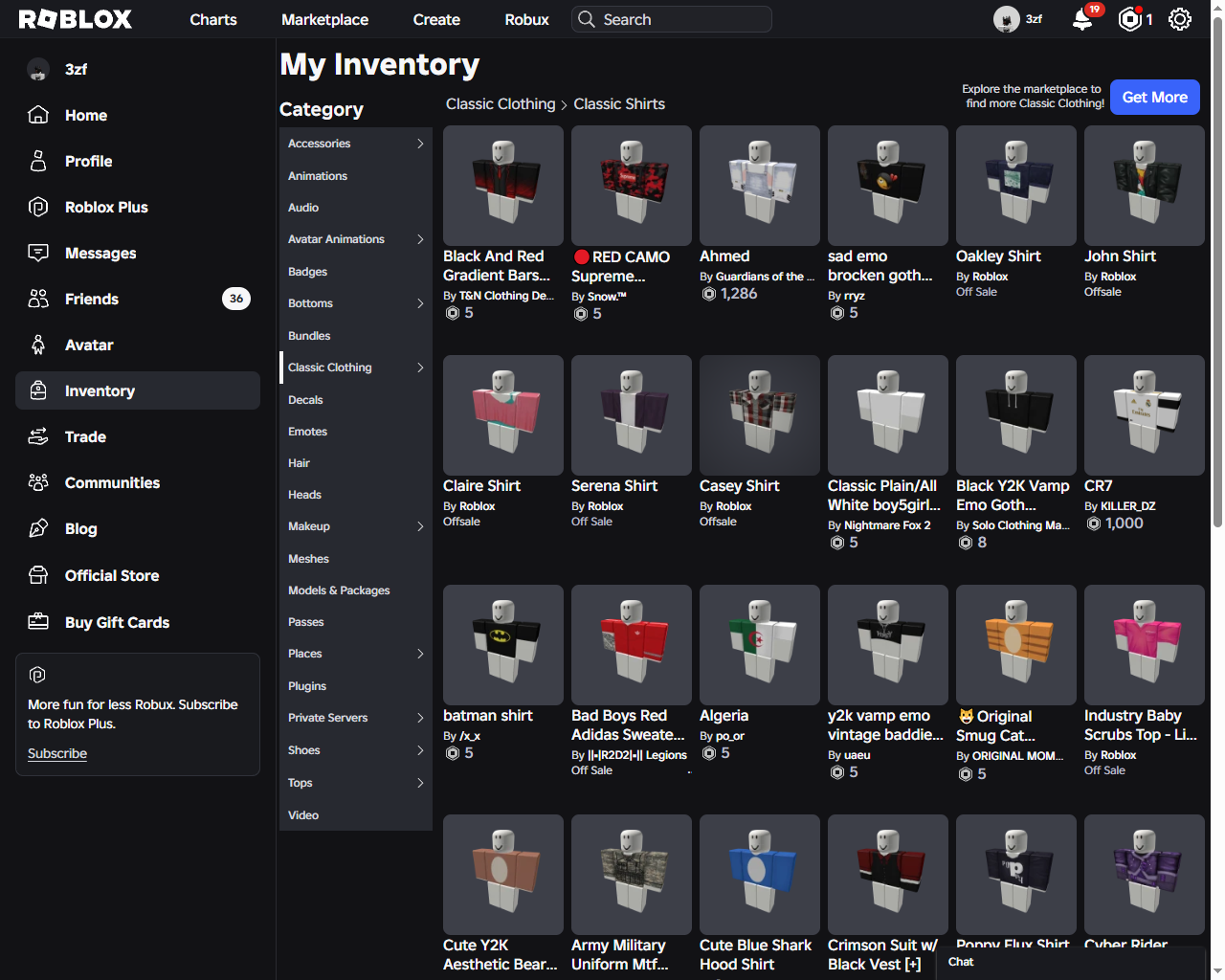This screenshot has width=1225, height=980.
Task: Select the Passes category
Action: (x=355, y=622)
